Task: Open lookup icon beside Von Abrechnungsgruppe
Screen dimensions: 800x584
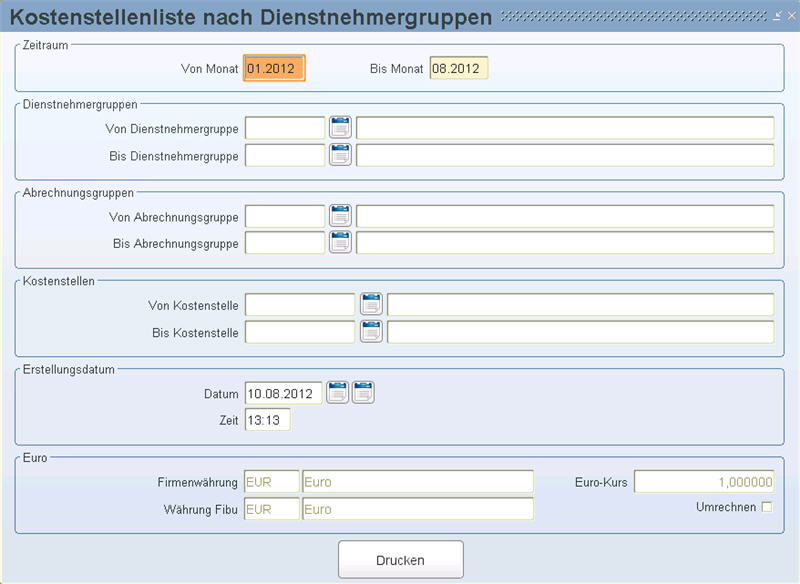Action: tap(340, 216)
